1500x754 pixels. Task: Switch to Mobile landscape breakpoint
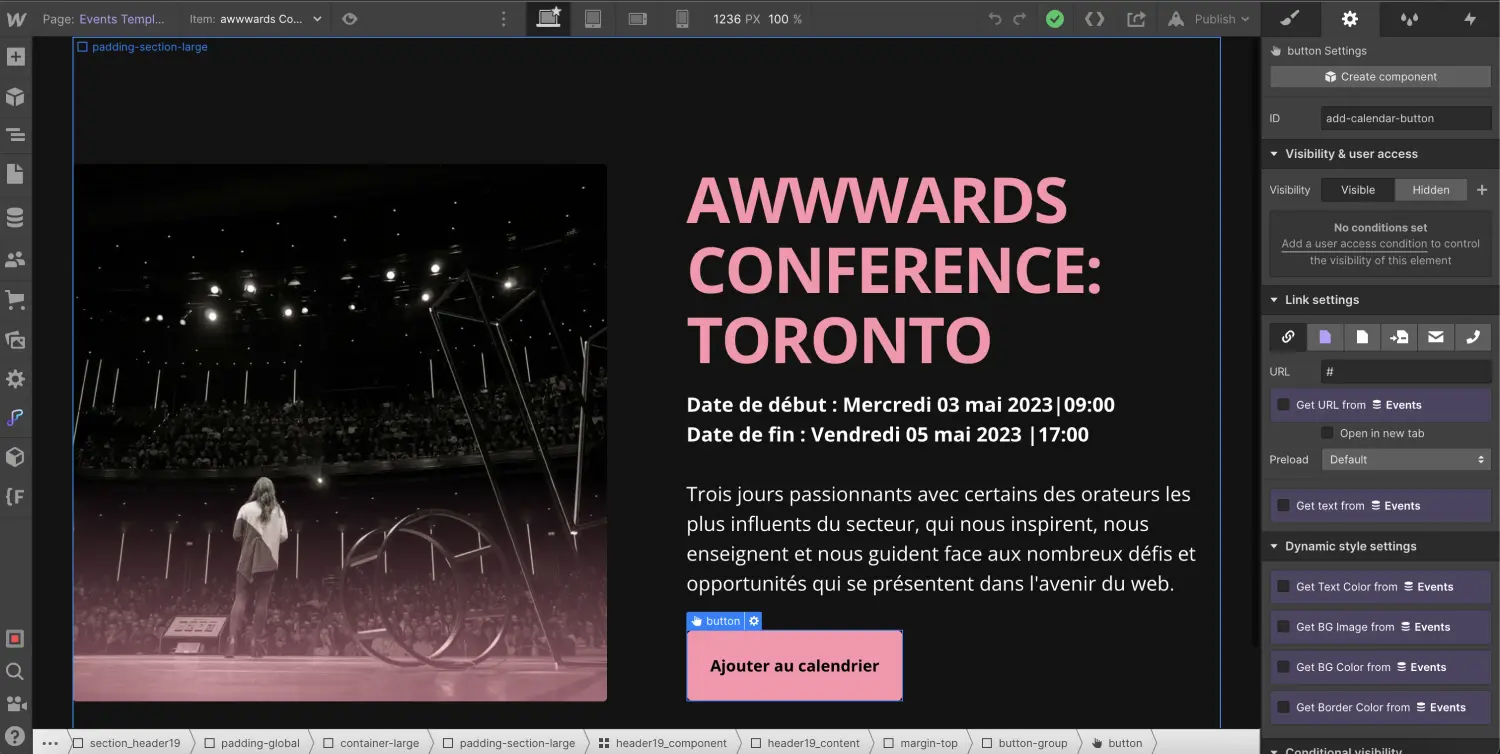(638, 18)
